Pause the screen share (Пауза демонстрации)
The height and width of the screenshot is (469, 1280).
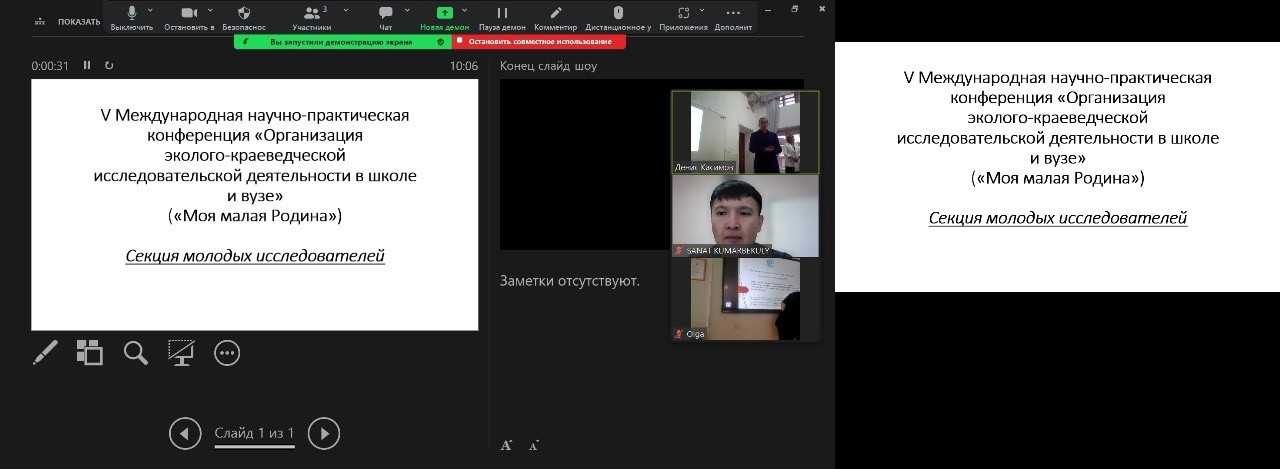coord(502,16)
